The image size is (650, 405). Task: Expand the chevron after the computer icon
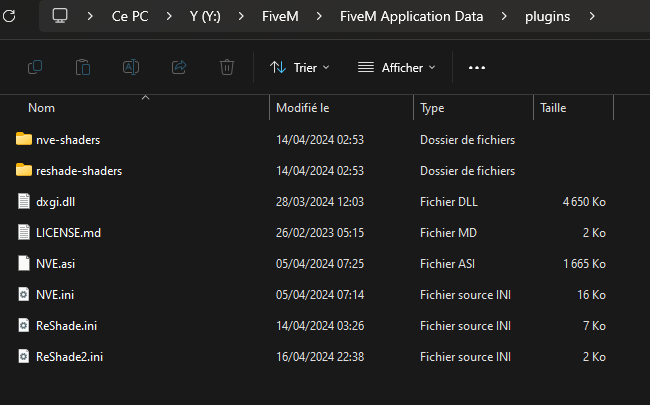point(90,17)
